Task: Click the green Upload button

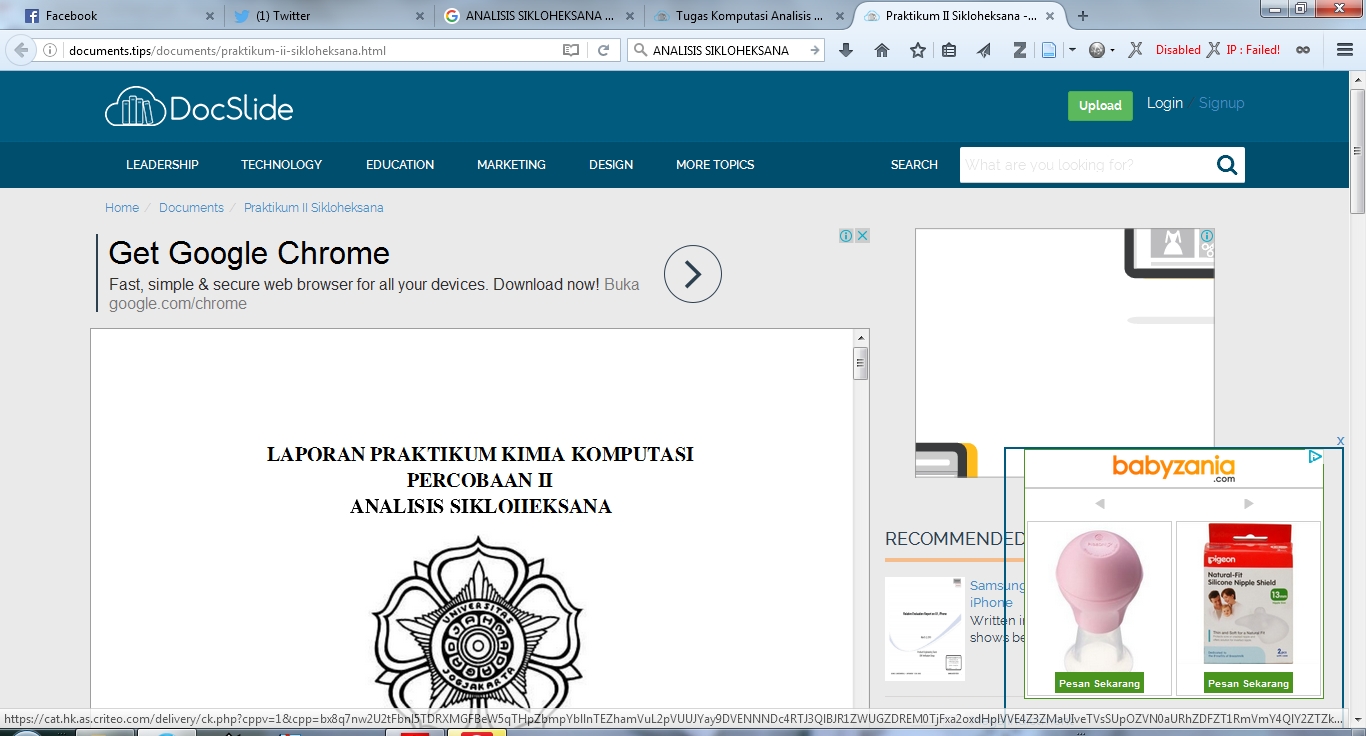Action: 1100,106
